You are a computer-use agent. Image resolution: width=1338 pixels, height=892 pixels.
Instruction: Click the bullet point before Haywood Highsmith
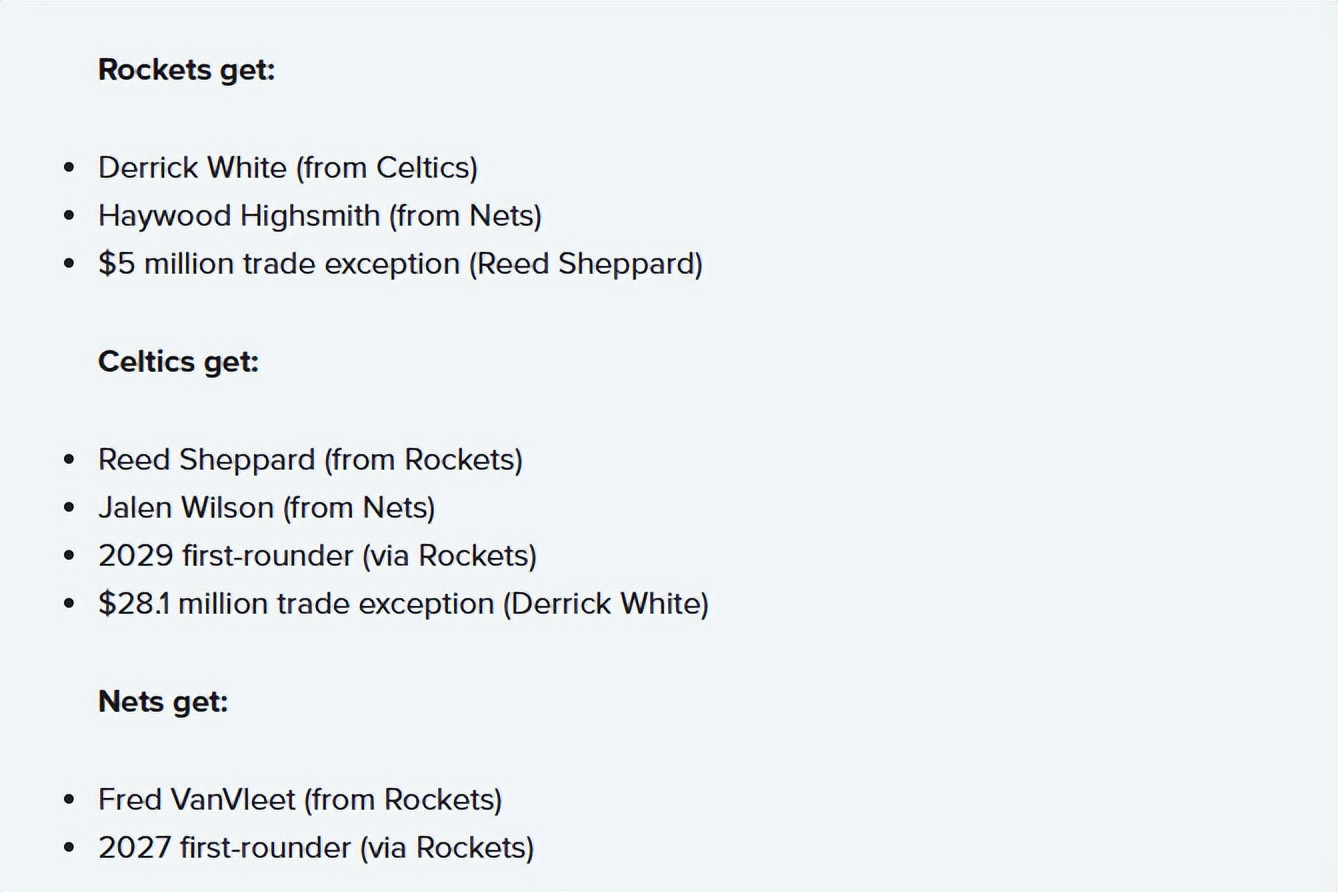pos(69,216)
